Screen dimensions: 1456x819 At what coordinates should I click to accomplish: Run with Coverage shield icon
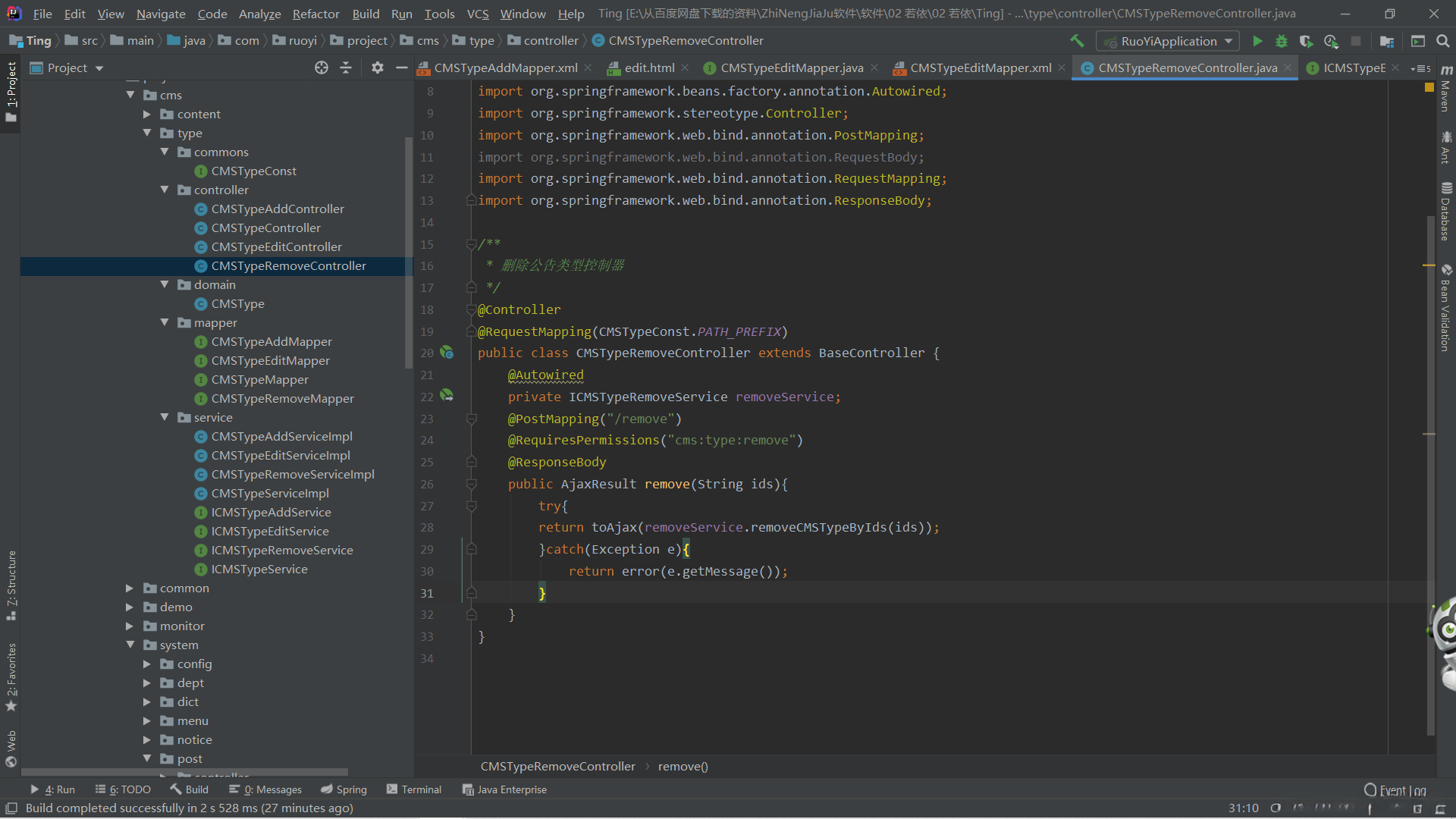pyautogui.click(x=1306, y=41)
